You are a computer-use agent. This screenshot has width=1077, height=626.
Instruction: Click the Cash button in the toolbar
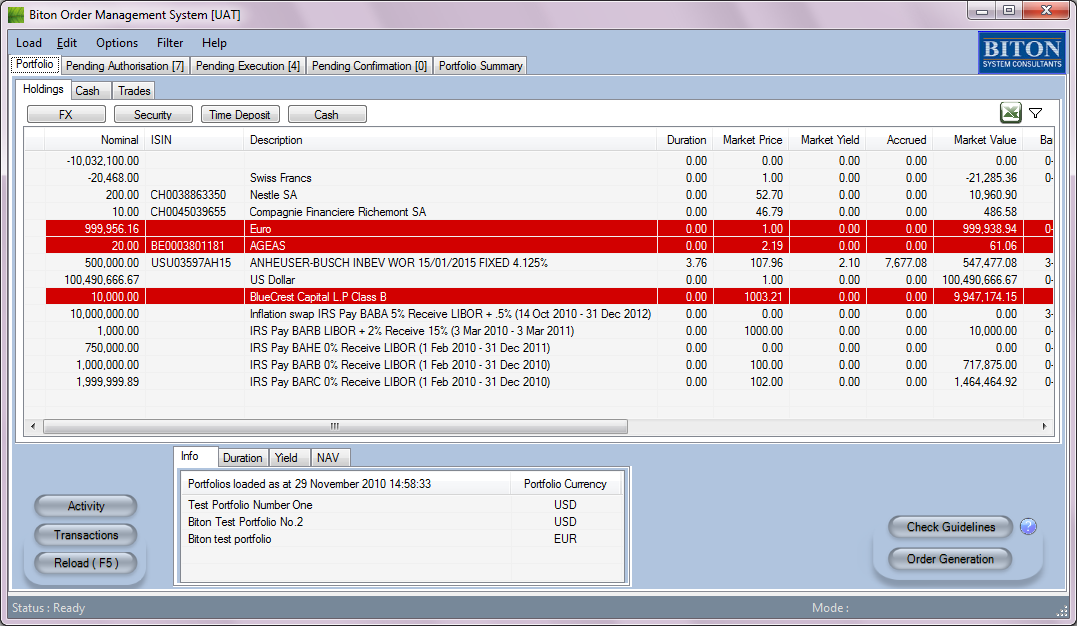point(327,115)
